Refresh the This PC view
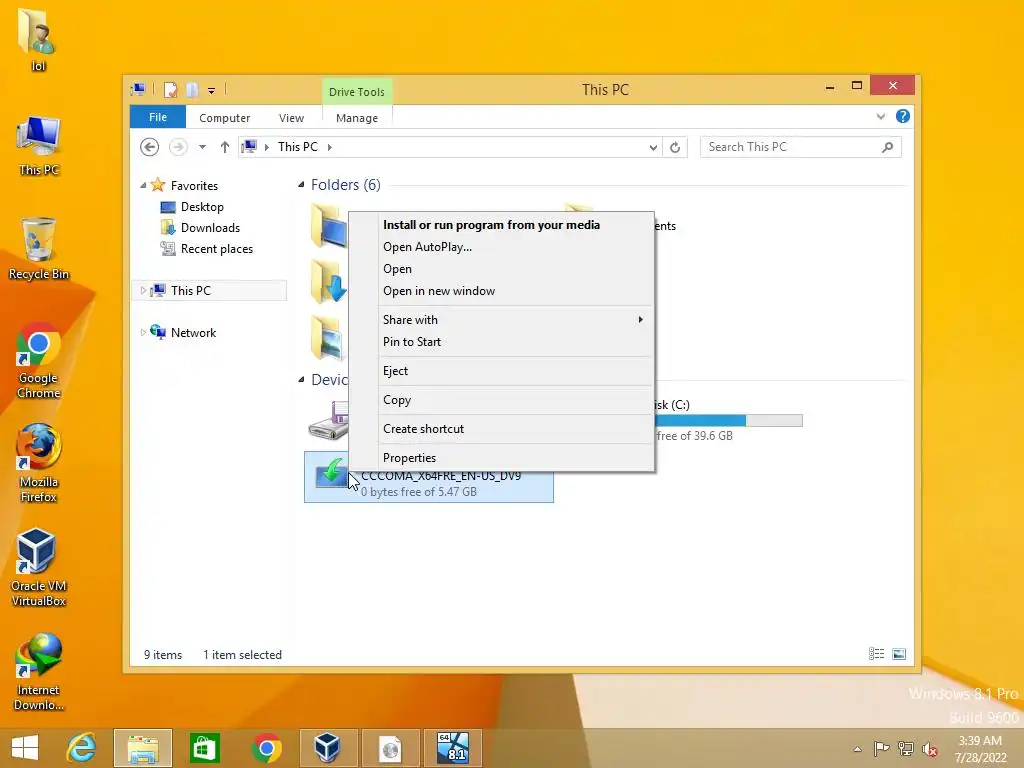This screenshot has width=1024, height=768. [x=675, y=148]
